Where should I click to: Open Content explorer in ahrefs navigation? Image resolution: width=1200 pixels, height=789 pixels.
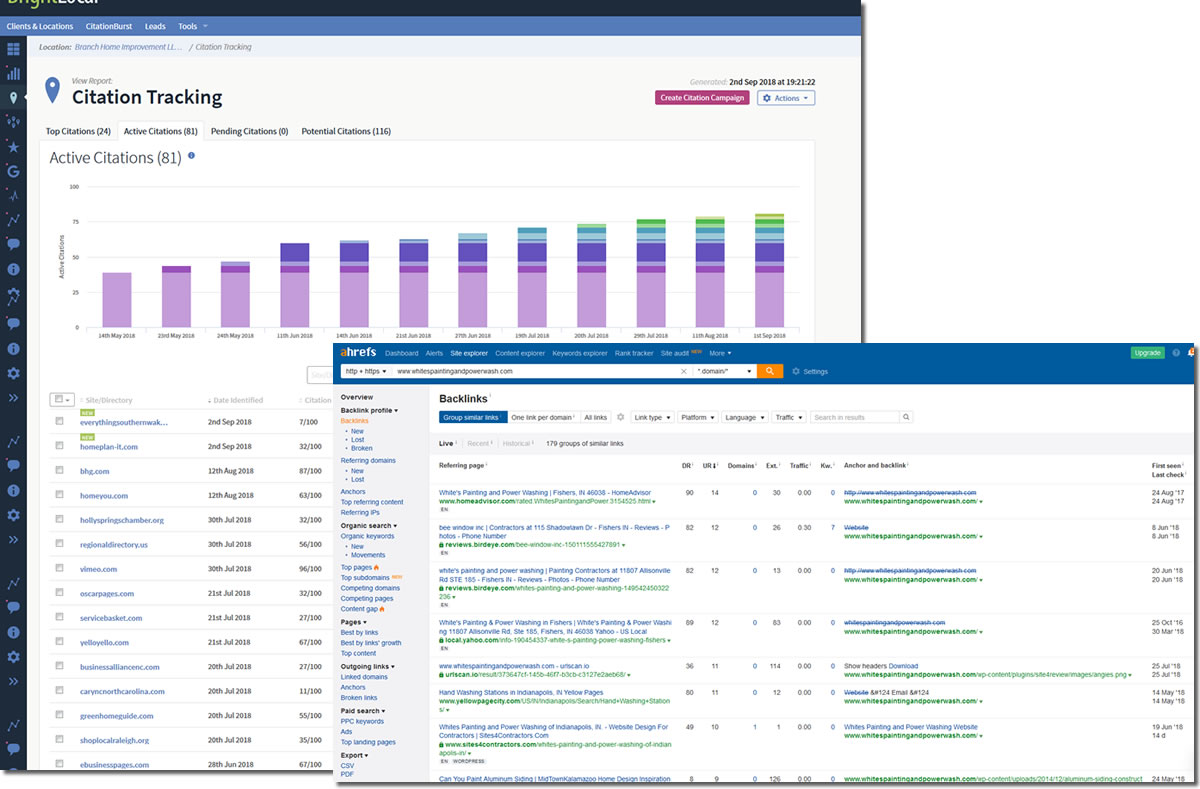pos(520,353)
